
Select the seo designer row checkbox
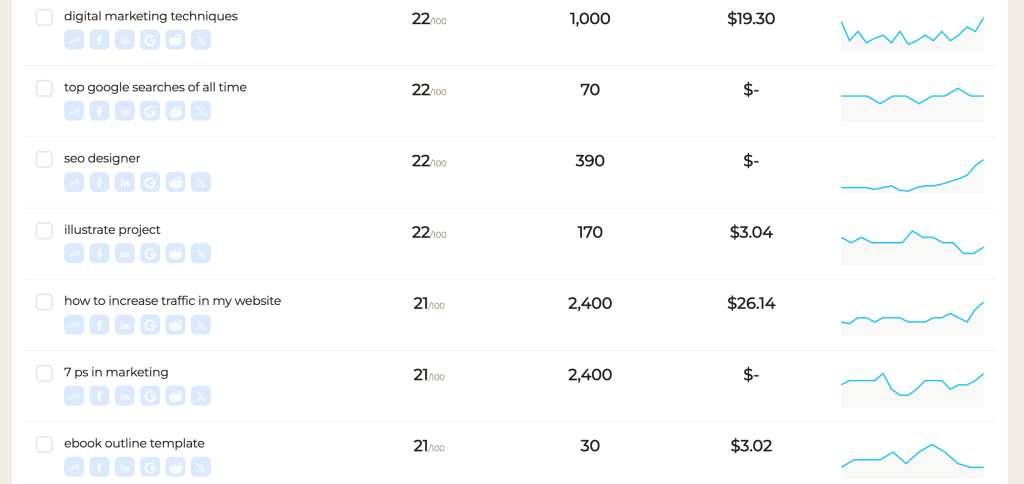(44, 159)
